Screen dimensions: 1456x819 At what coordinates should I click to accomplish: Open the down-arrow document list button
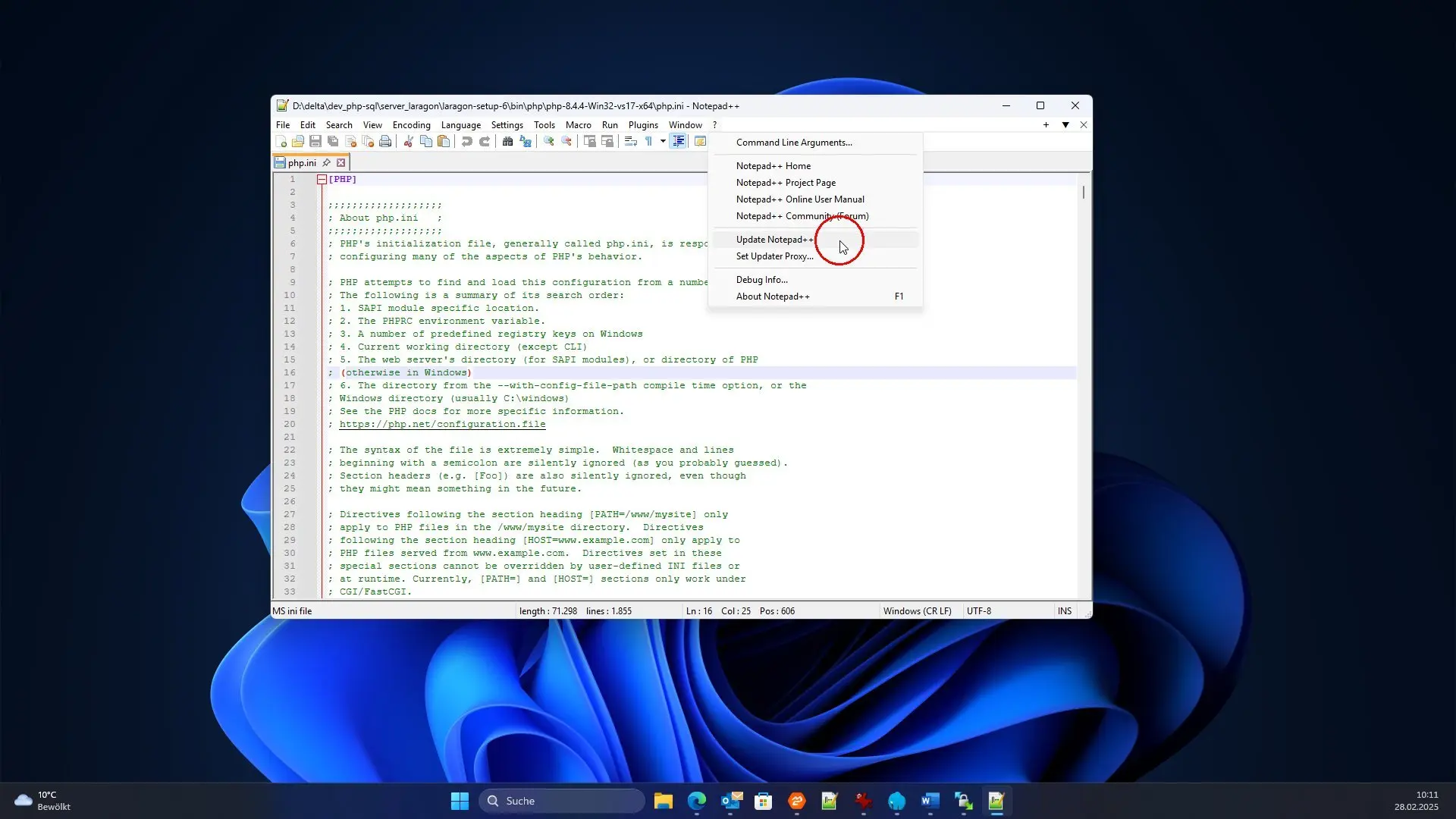pyautogui.click(x=1065, y=125)
